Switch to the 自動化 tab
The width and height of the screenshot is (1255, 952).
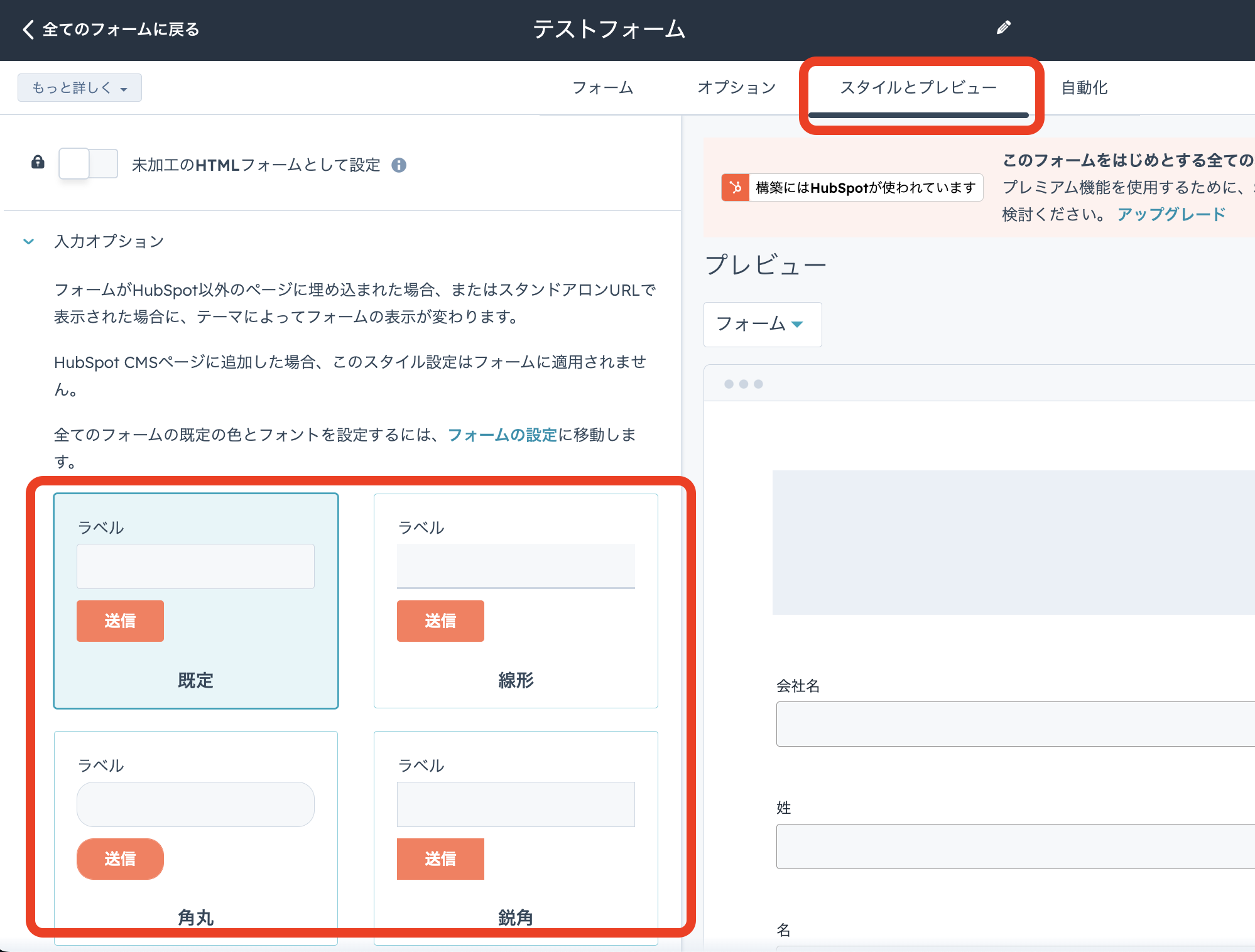1084,87
